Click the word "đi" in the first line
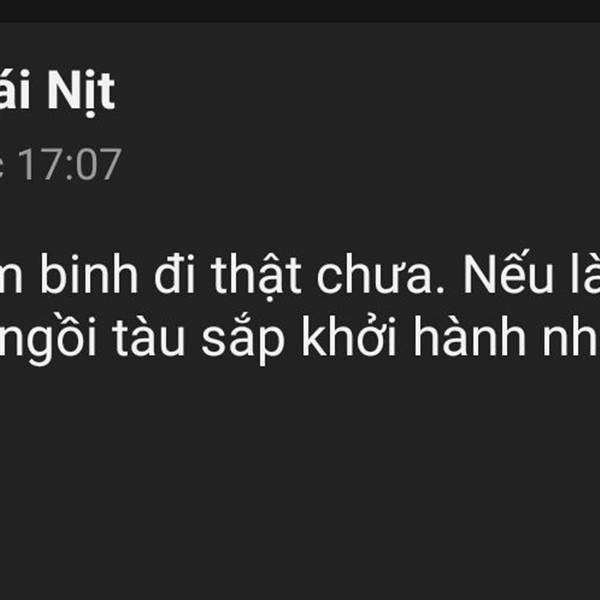This screenshot has height=600, width=600. click(175, 274)
